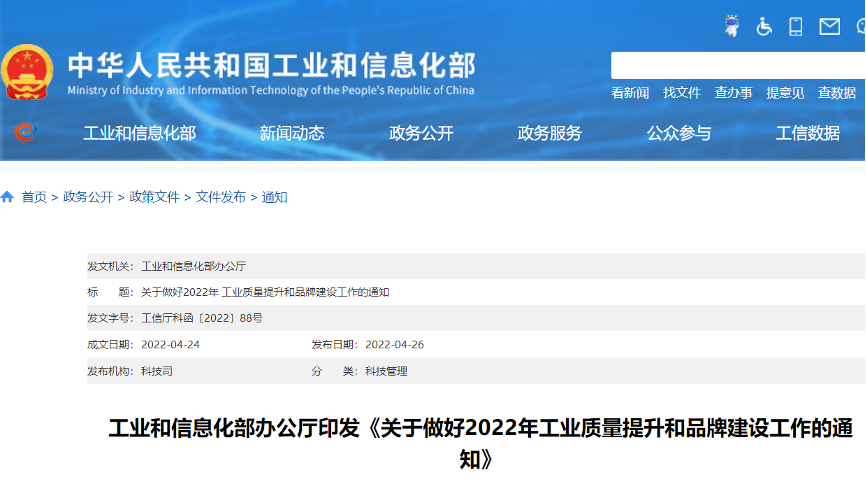The image size is (866, 499).
Task: Click the publishing body 科技司
Action: click(157, 371)
